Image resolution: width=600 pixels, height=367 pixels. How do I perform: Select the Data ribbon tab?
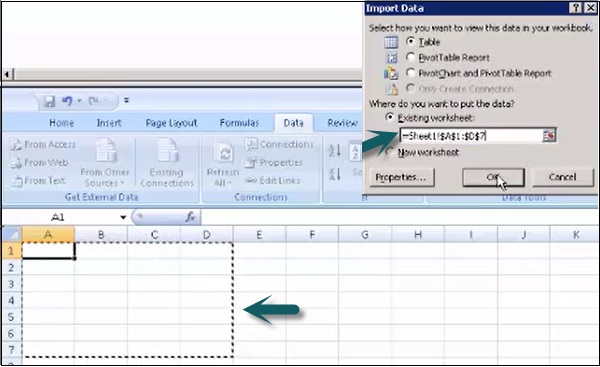point(293,123)
